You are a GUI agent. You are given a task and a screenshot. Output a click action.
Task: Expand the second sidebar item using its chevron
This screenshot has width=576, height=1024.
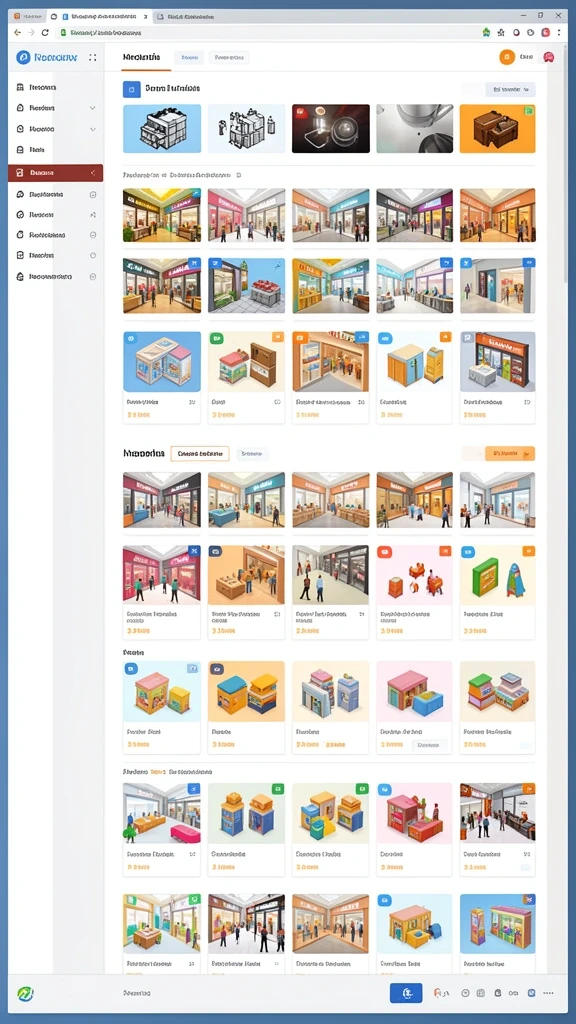point(93,108)
